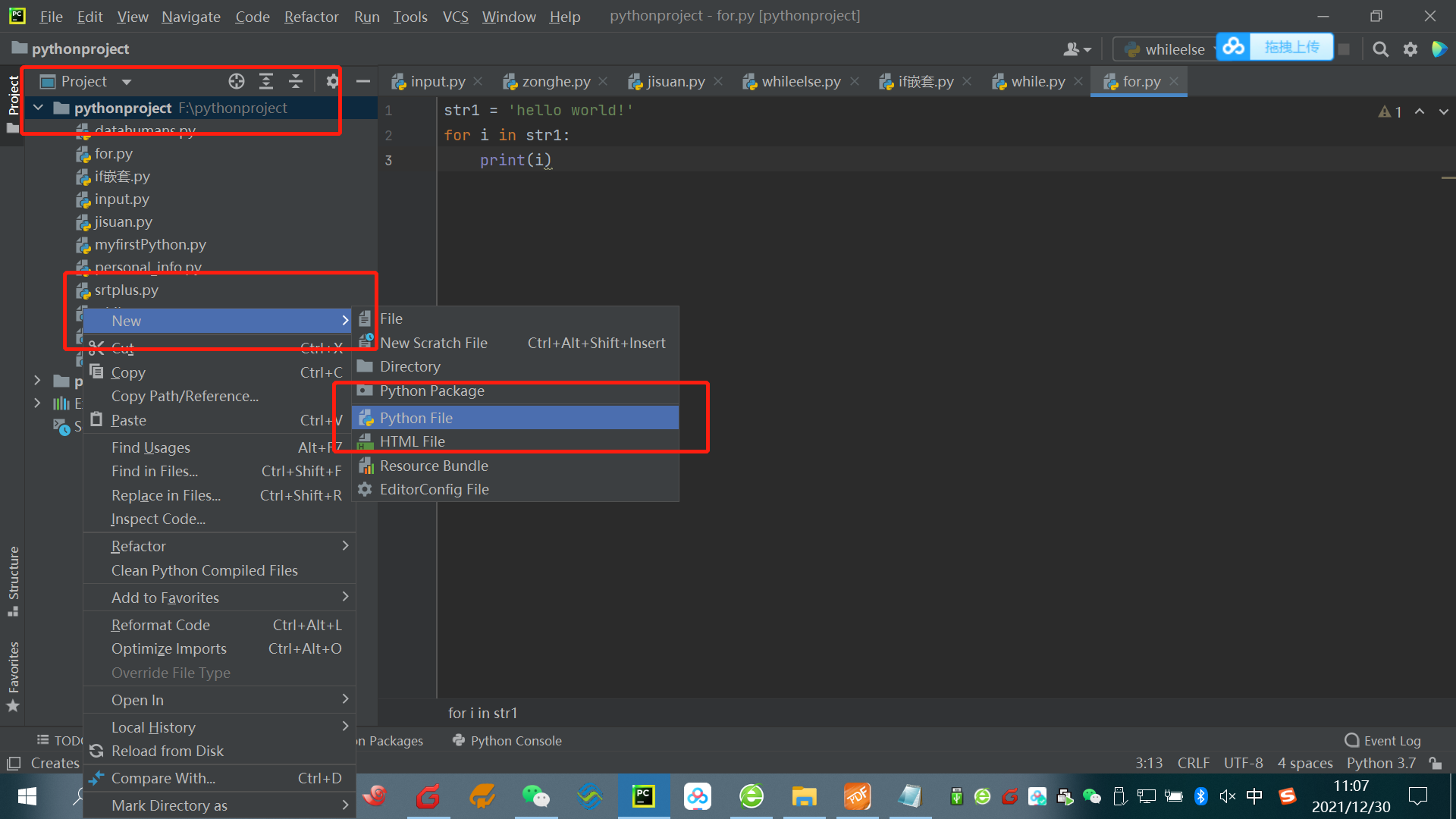Open the Project view dropdown
The height and width of the screenshot is (819, 1456).
pos(126,81)
